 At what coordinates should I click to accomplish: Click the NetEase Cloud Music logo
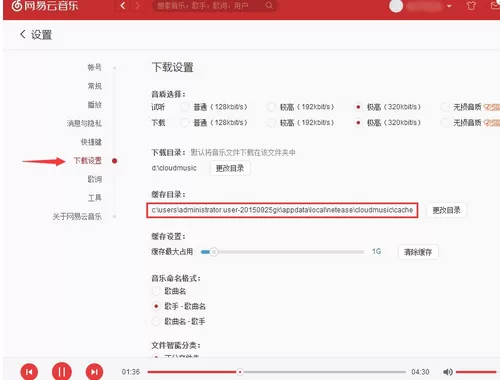[x=45, y=6]
